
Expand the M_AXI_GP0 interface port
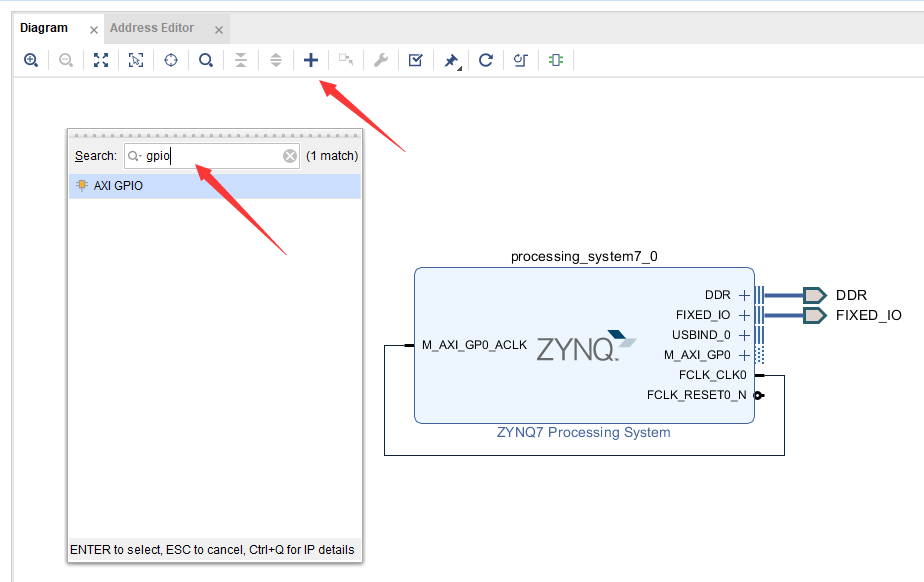point(744,355)
